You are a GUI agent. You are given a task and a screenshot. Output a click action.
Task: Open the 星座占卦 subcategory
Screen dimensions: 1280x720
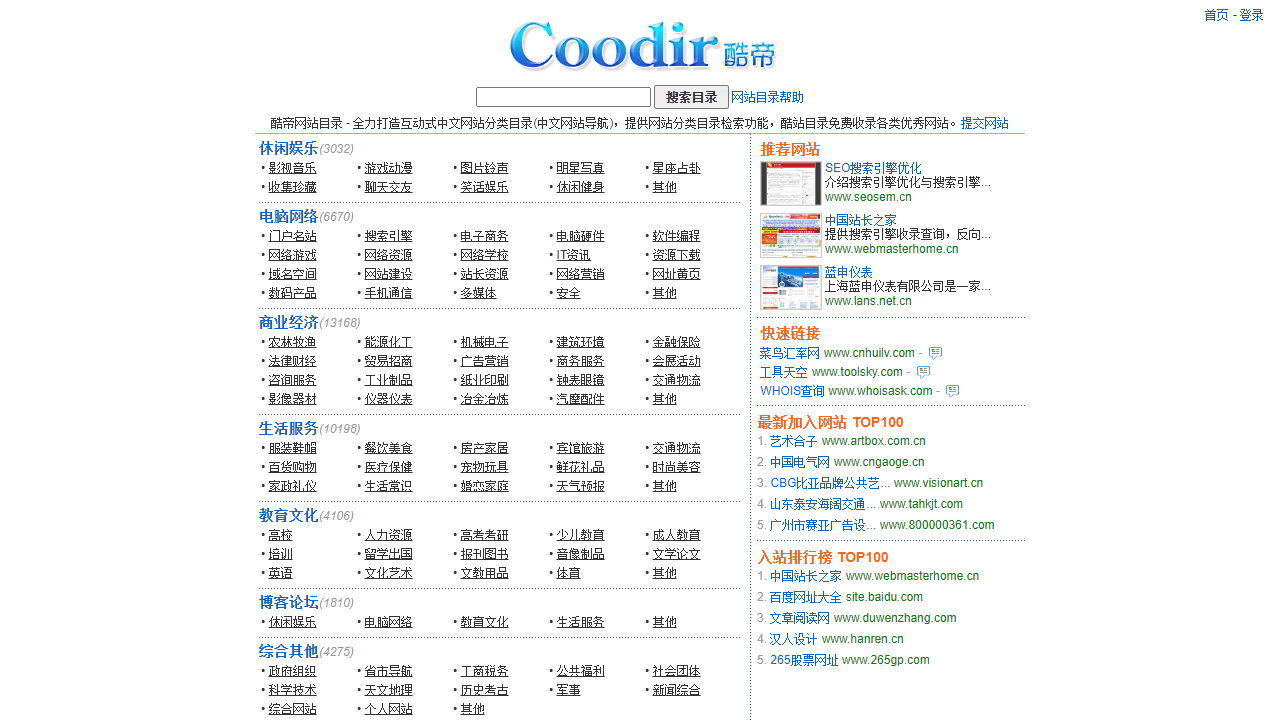676,168
